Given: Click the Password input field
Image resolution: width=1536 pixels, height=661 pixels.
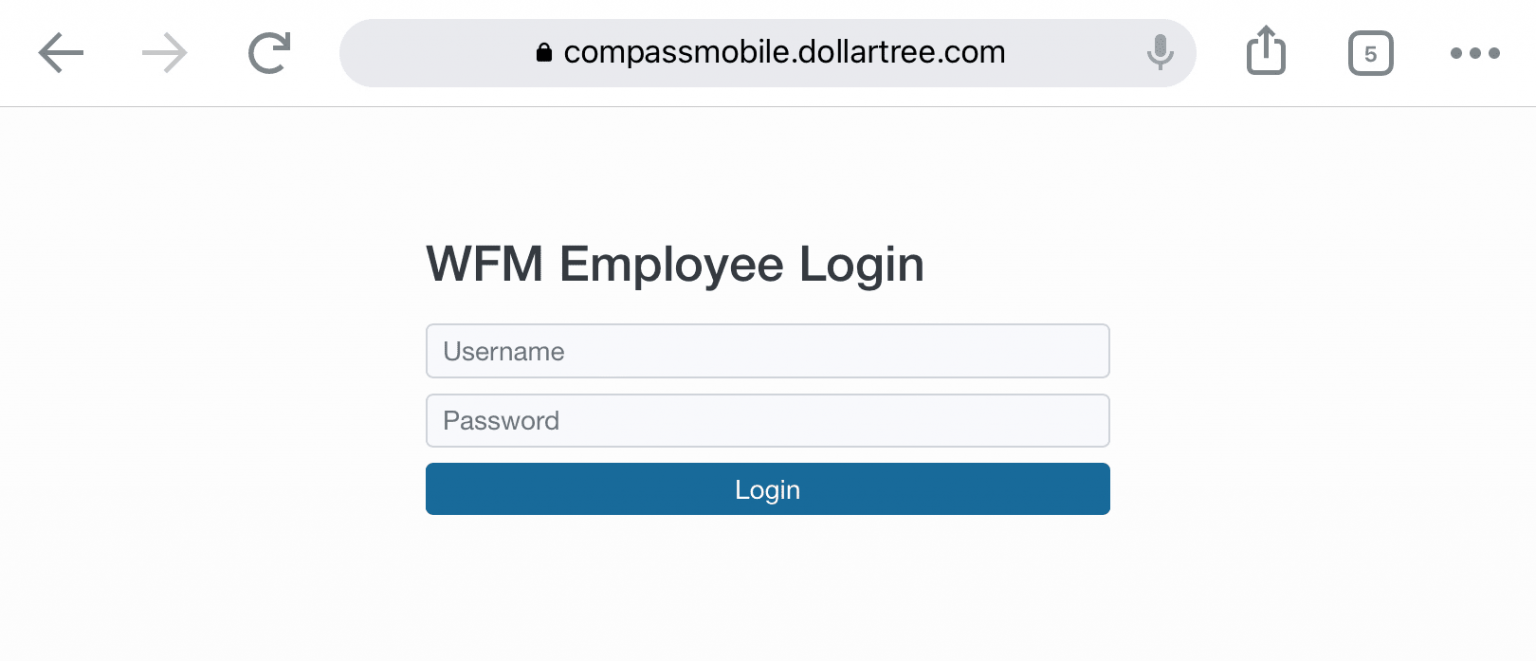Looking at the screenshot, I should point(767,420).
